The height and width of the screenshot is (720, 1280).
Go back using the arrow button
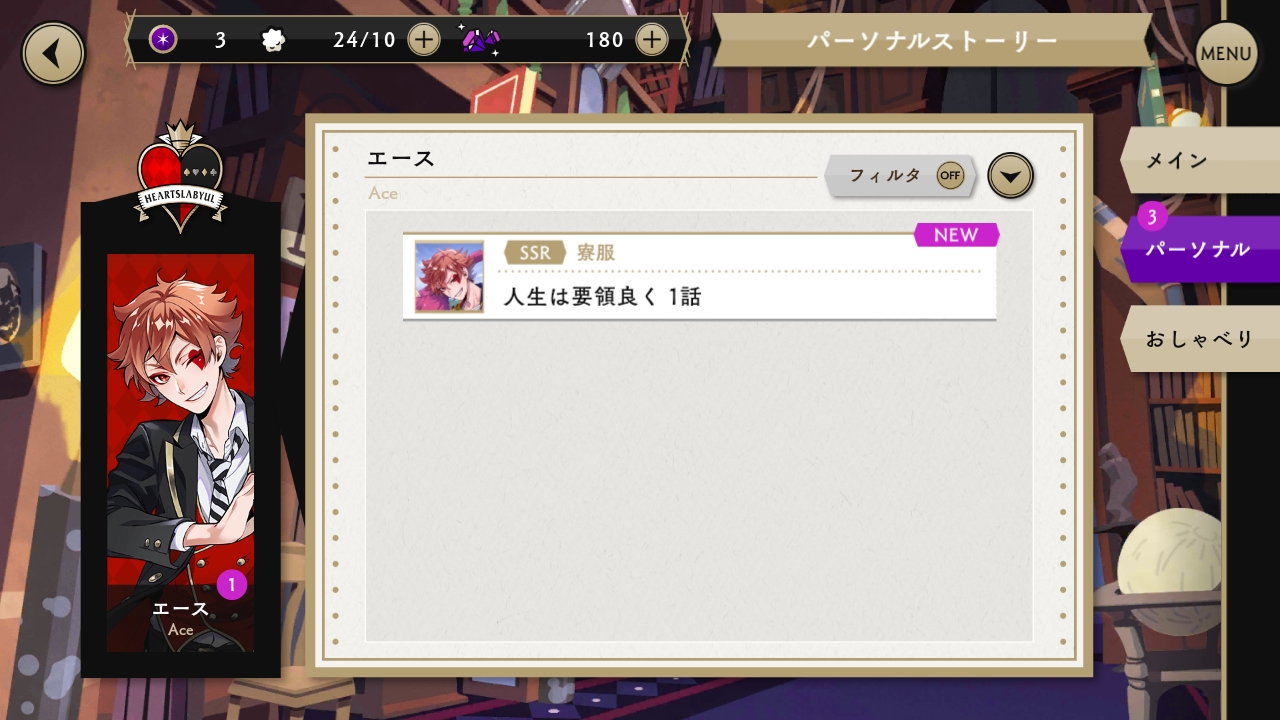click(x=53, y=53)
